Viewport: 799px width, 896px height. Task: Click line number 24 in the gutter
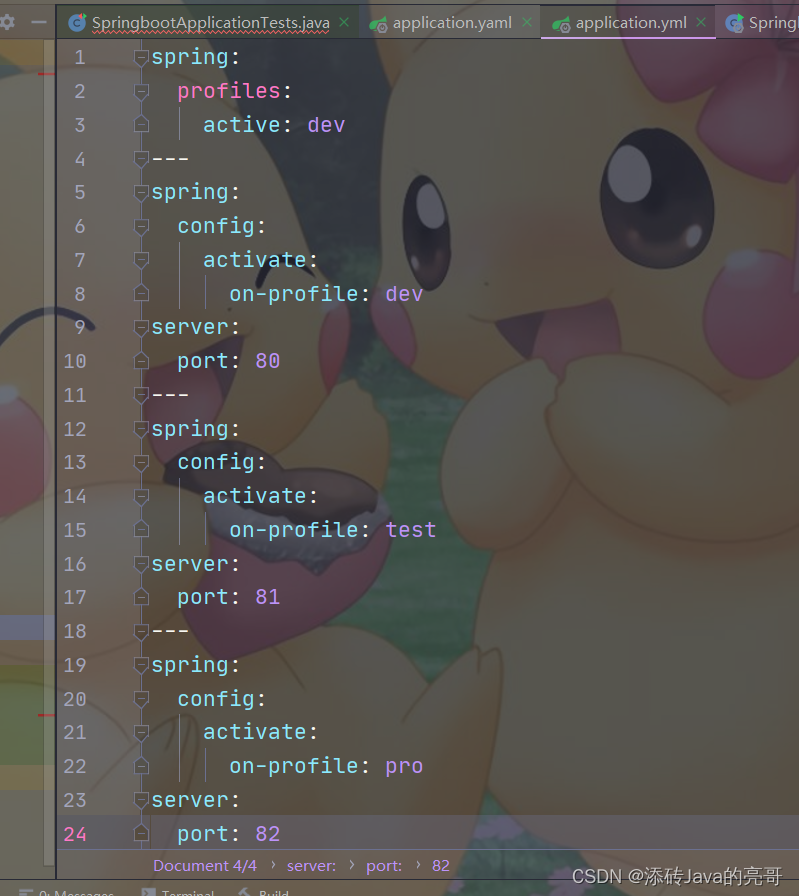click(x=75, y=834)
